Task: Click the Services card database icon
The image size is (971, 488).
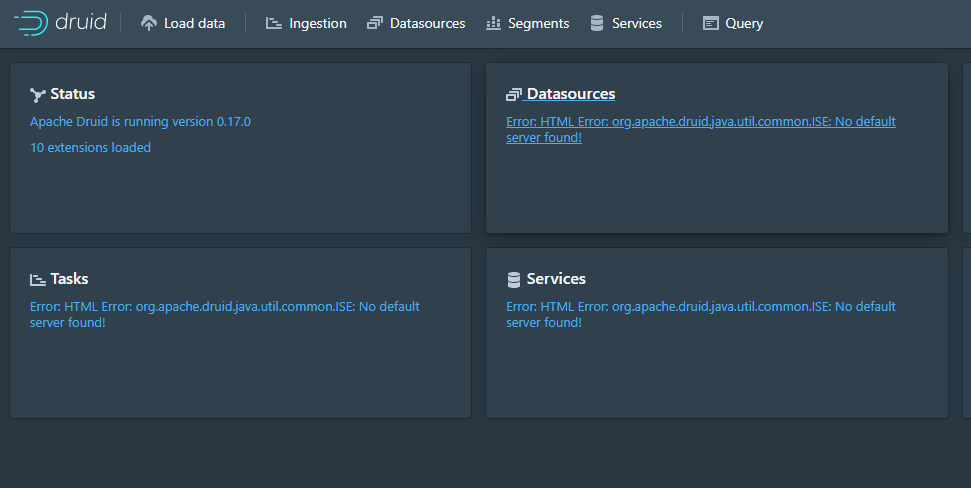Action: [x=514, y=280]
